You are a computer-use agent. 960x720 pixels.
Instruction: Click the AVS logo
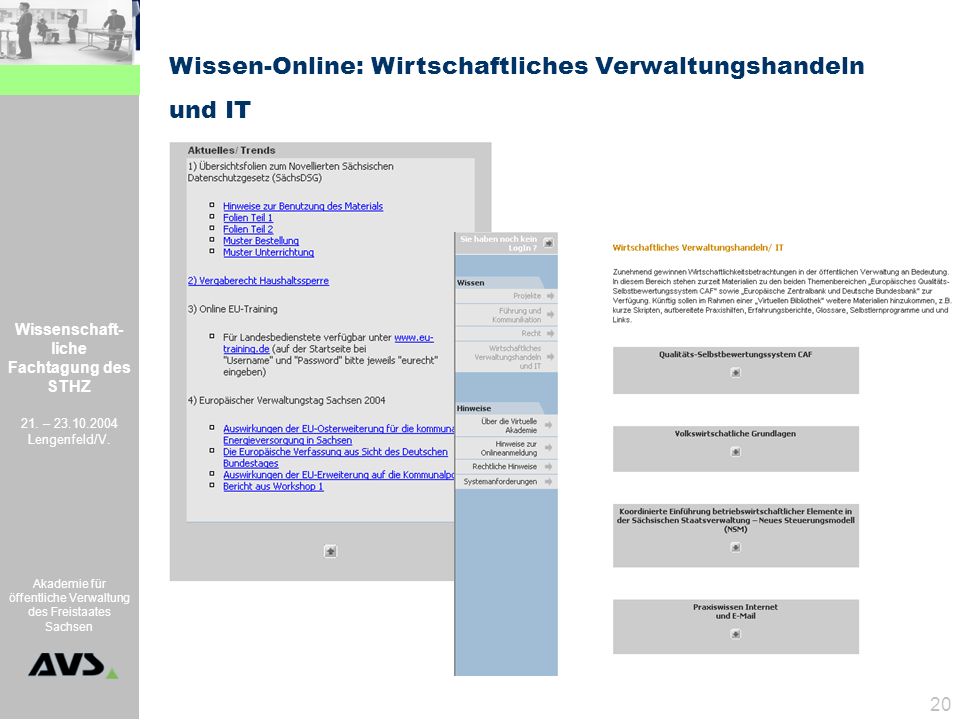[x=73, y=666]
